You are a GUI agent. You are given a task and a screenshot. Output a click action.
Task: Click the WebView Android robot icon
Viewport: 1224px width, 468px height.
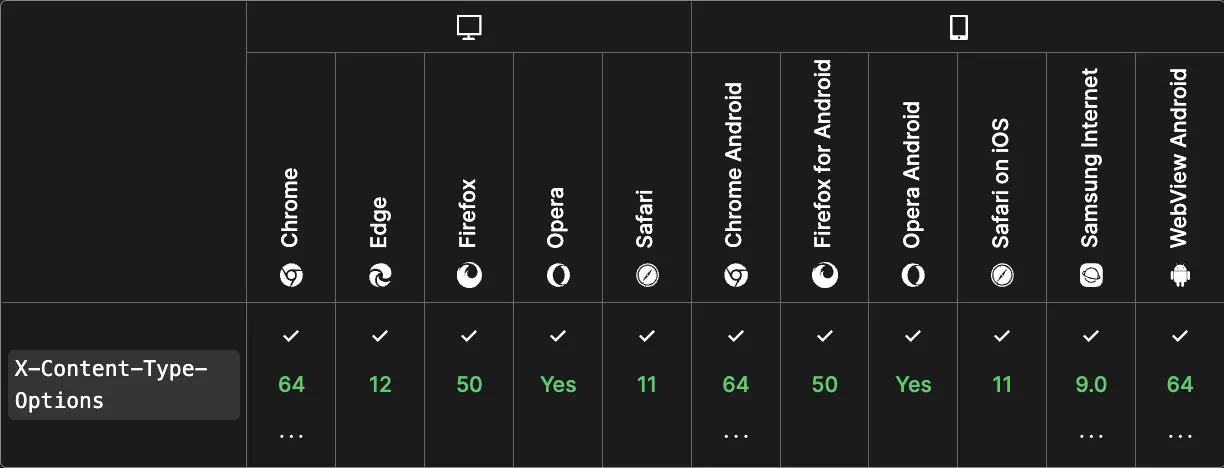(x=1180, y=275)
